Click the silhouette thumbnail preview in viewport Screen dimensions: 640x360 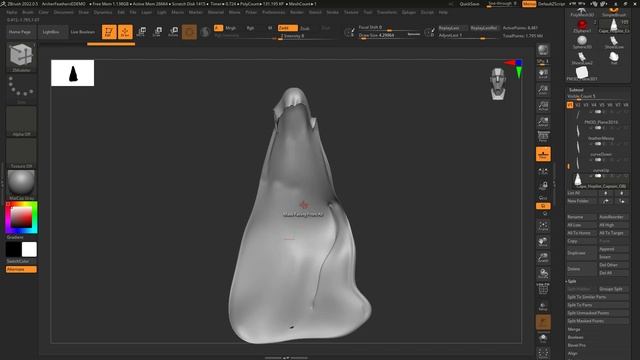click(x=73, y=73)
